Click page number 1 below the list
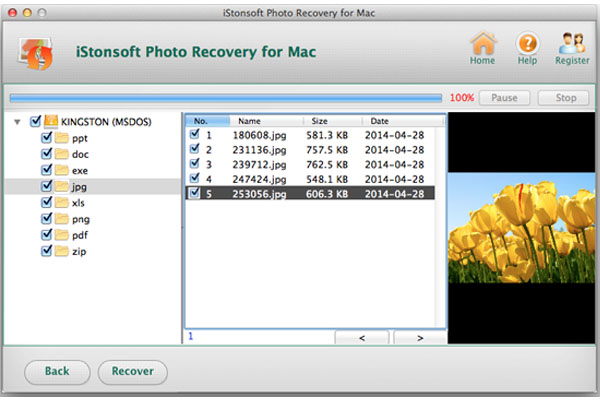The image size is (600, 403). 191,336
